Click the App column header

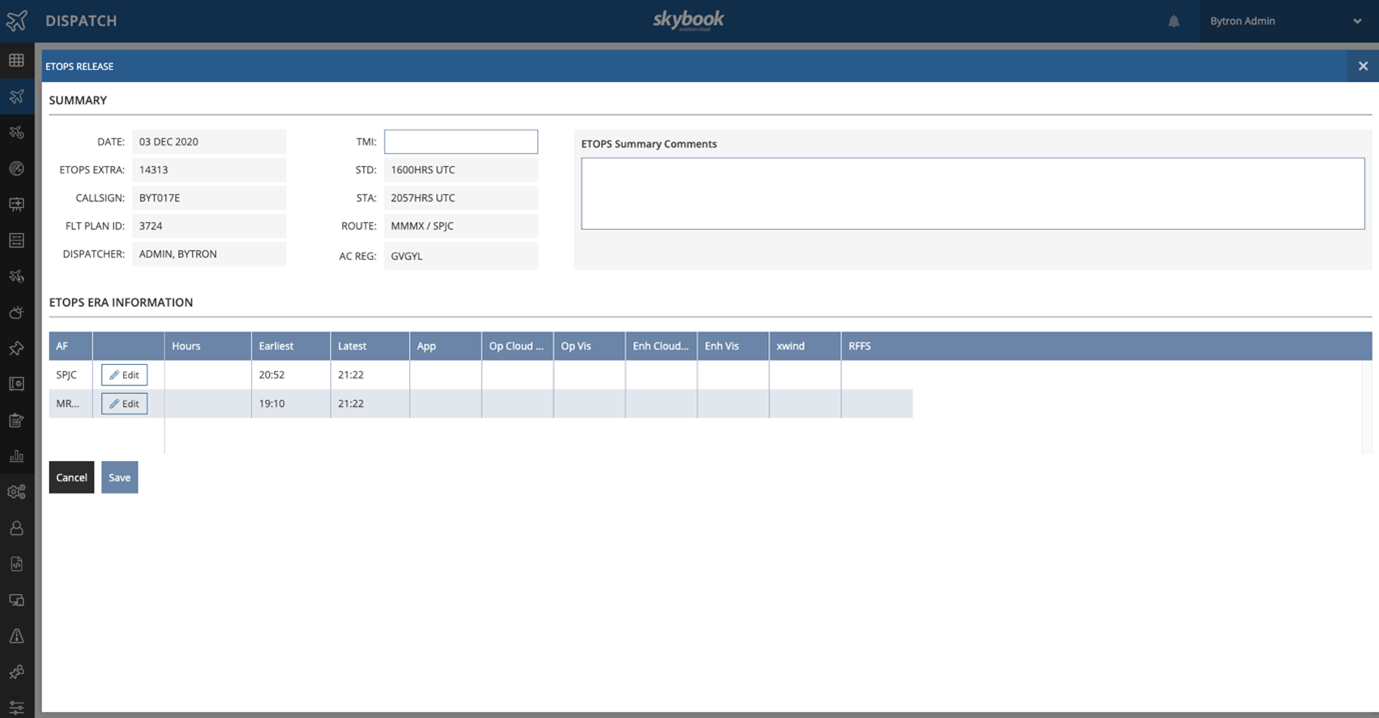point(445,346)
